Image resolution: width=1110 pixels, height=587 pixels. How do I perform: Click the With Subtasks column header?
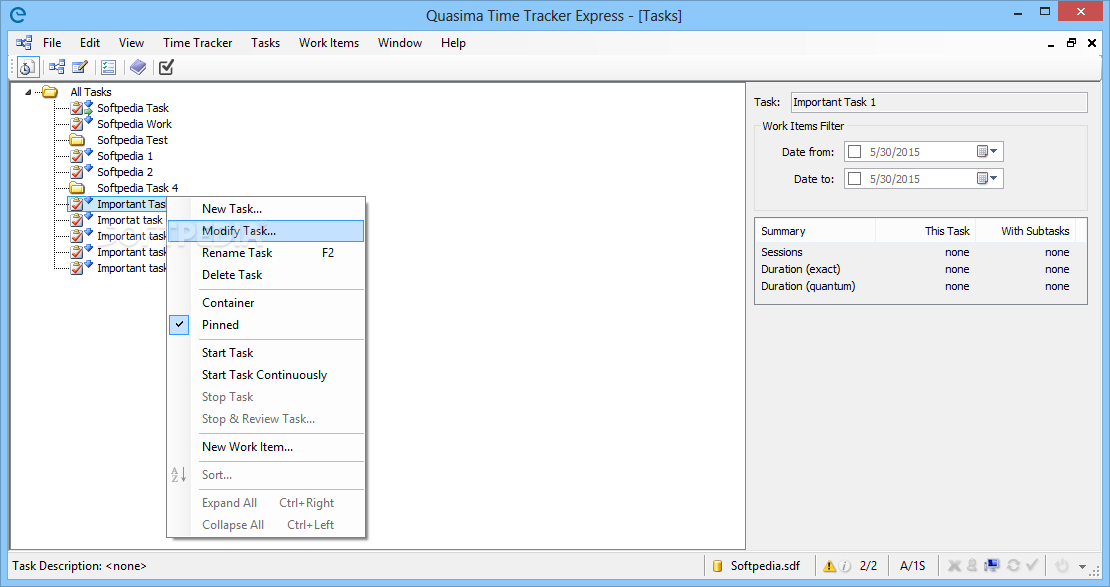click(1025, 231)
